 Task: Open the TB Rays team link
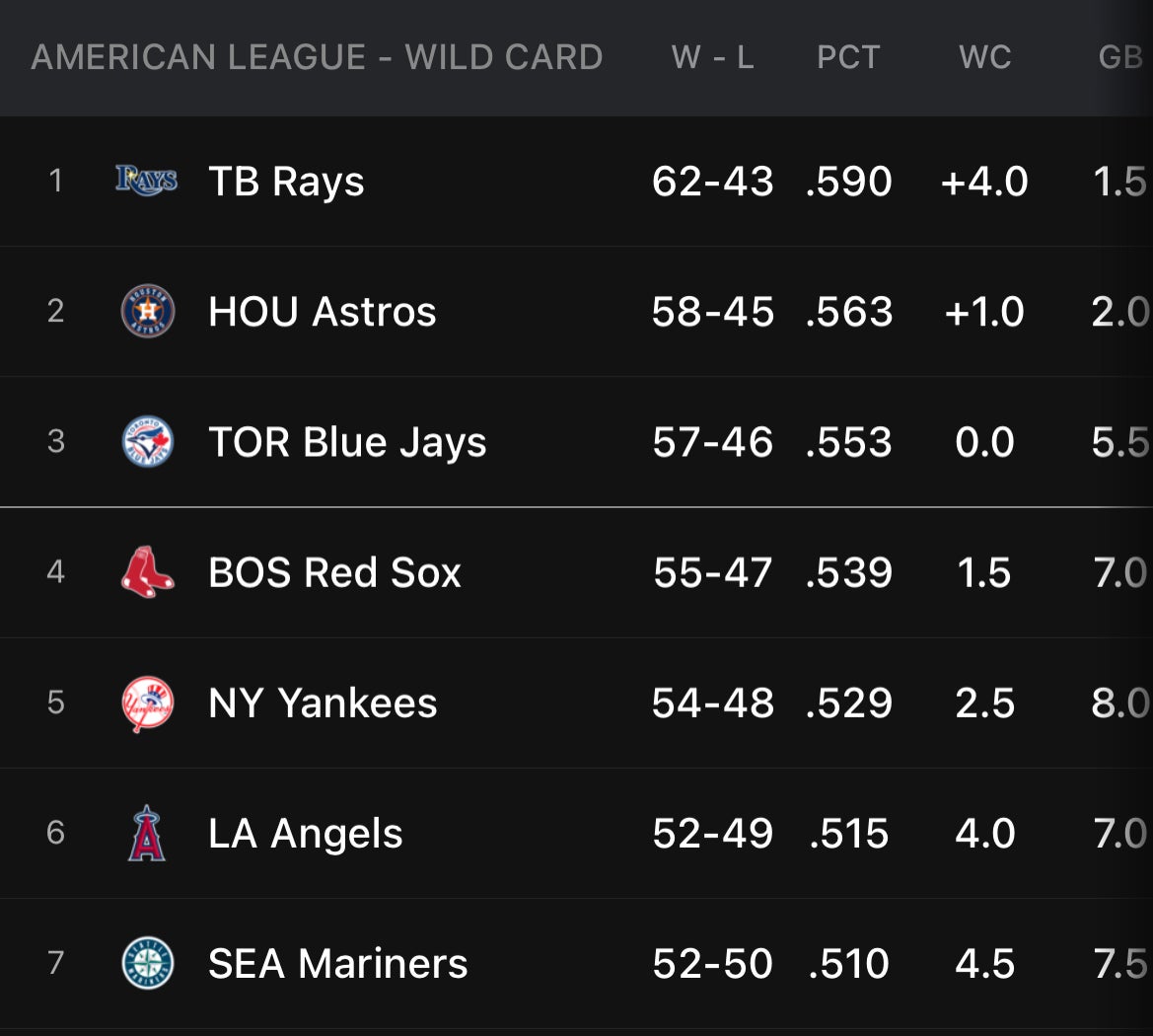[x=286, y=182]
